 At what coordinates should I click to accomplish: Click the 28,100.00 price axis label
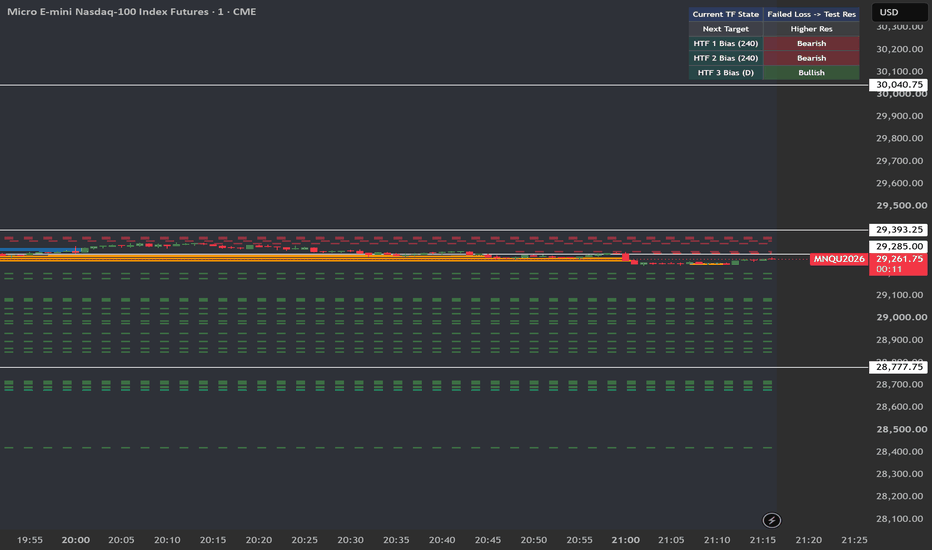click(x=899, y=518)
